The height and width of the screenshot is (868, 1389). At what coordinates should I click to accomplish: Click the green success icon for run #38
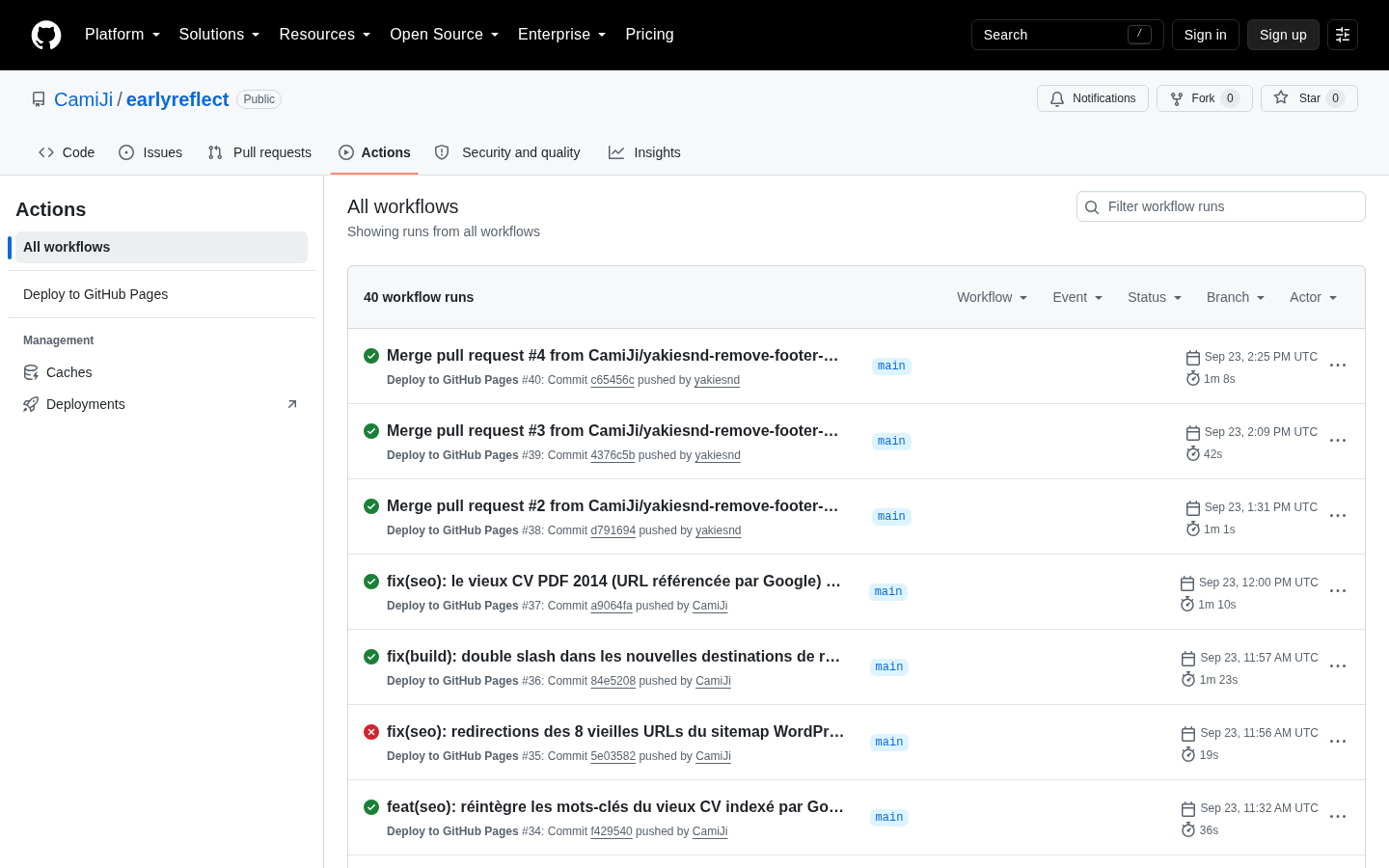(x=371, y=506)
